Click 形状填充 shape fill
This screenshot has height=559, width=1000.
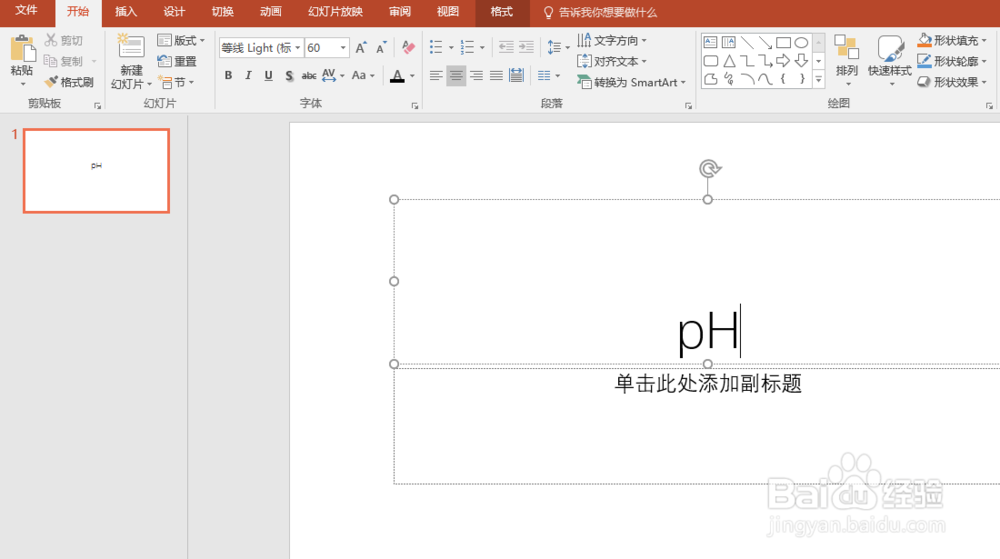(x=952, y=40)
